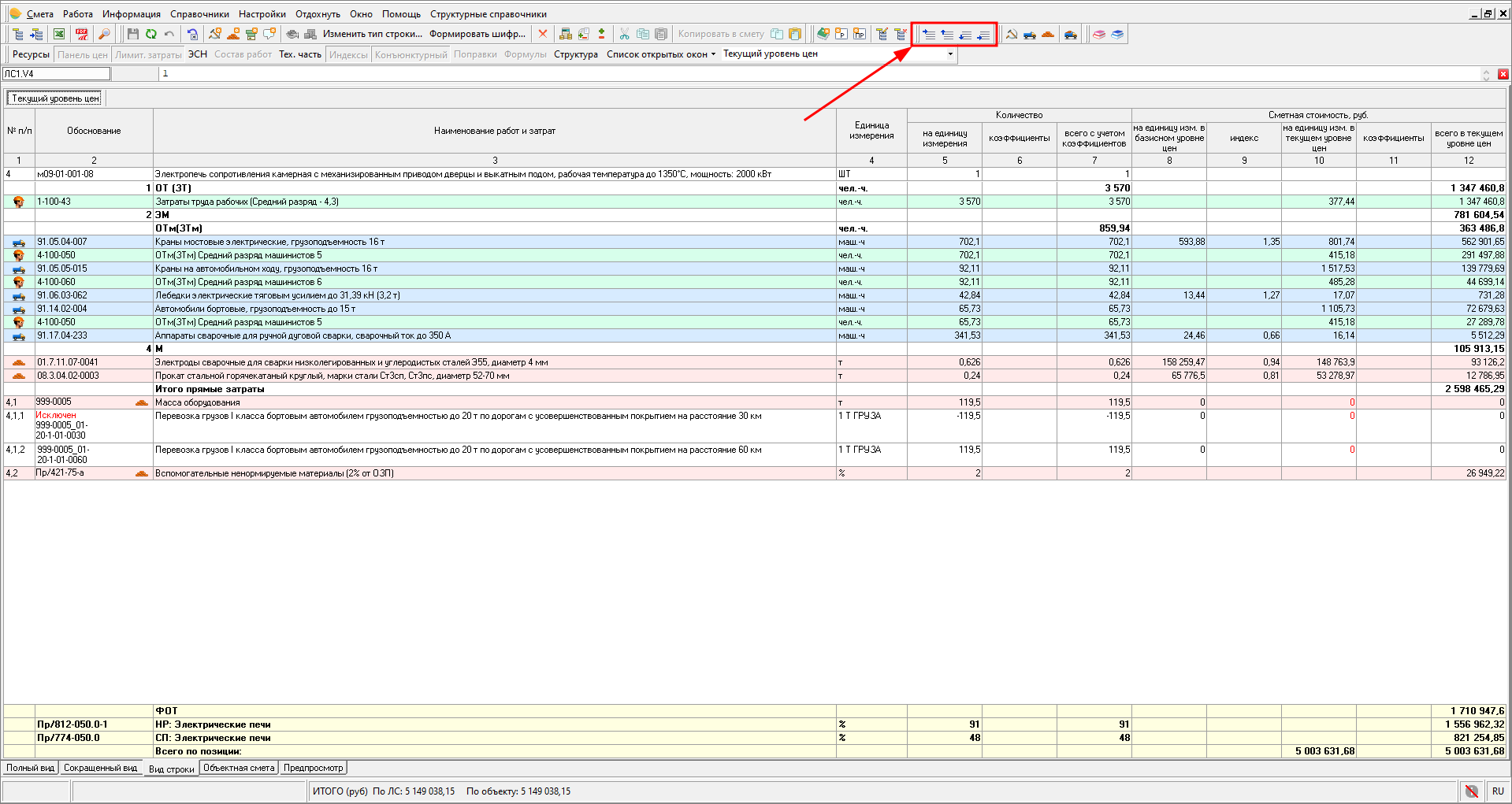Switch to the Полный вид tab
The height and width of the screenshot is (804, 1512).
coord(31,768)
